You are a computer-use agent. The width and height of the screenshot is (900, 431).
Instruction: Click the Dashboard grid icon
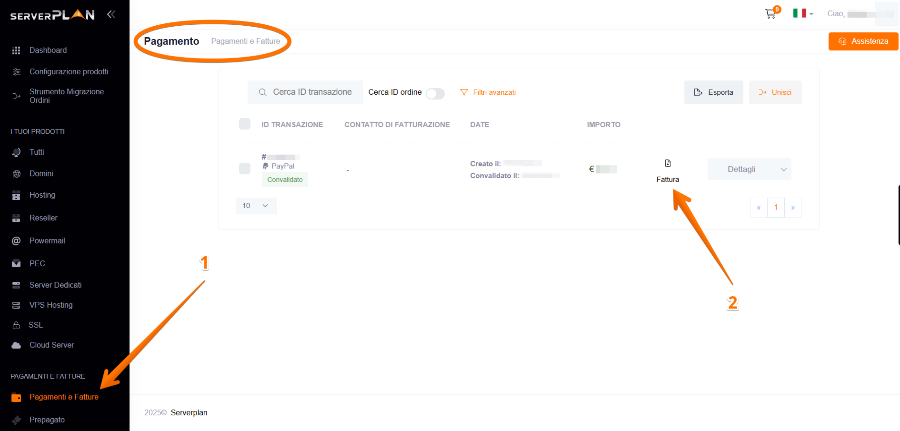(x=16, y=50)
